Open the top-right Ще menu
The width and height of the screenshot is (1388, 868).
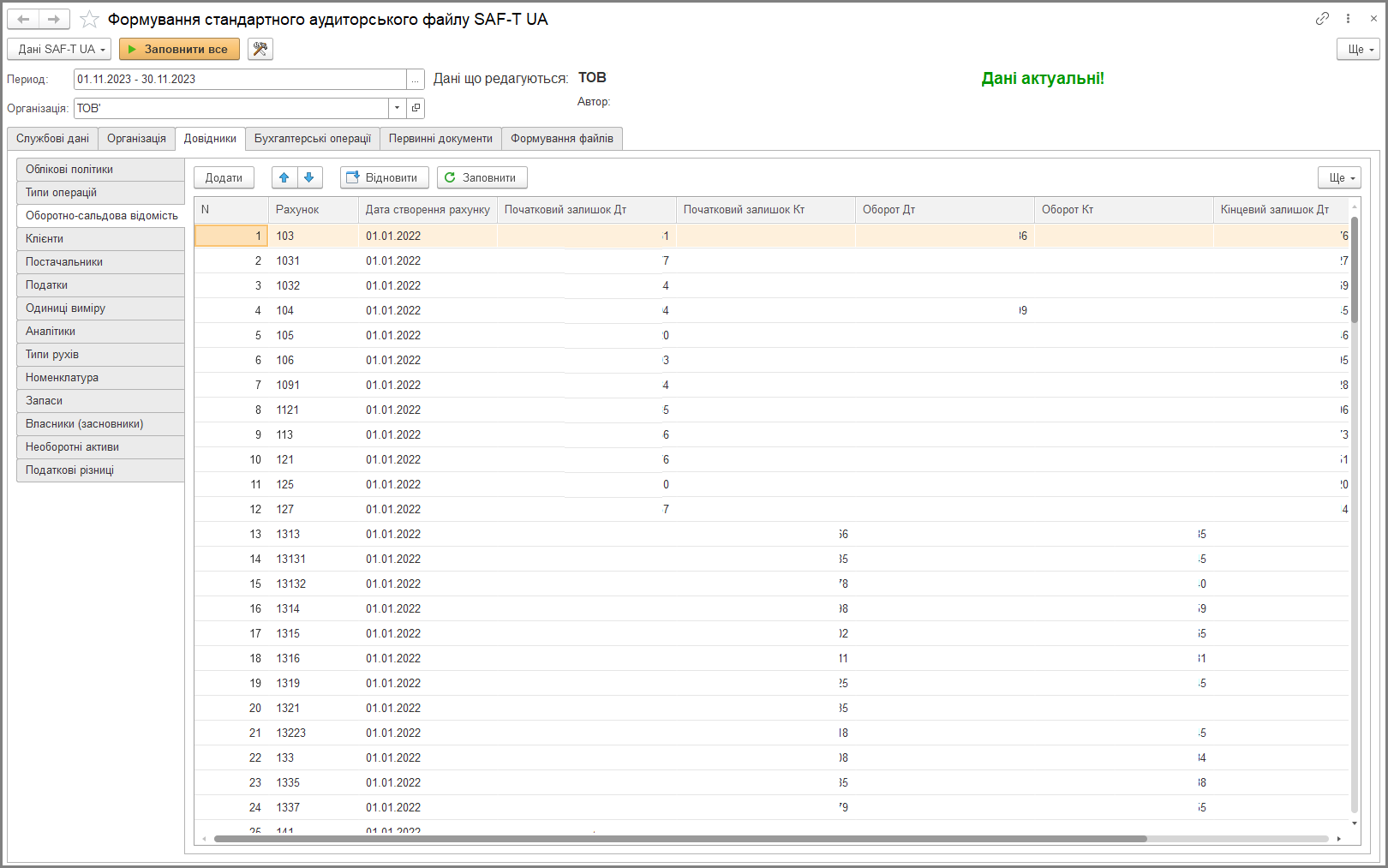point(1359,49)
